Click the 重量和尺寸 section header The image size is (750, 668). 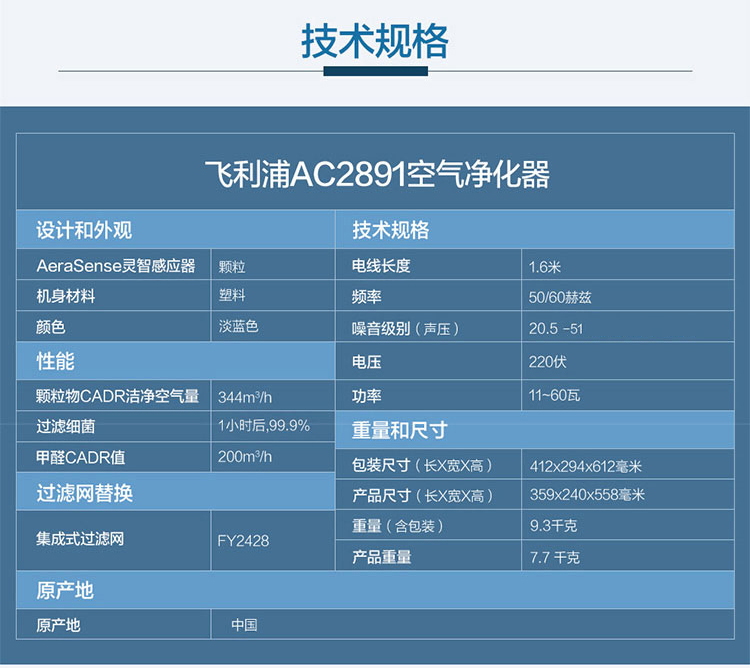coord(399,430)
